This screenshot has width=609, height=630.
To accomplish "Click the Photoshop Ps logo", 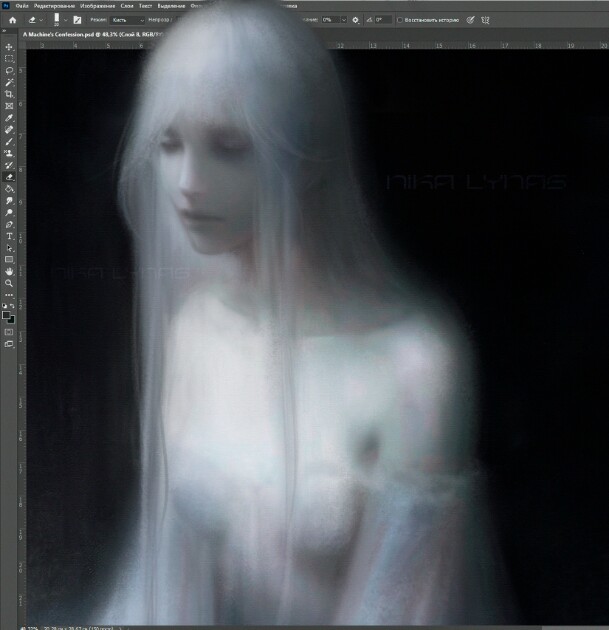I will [x=6, y=6].
